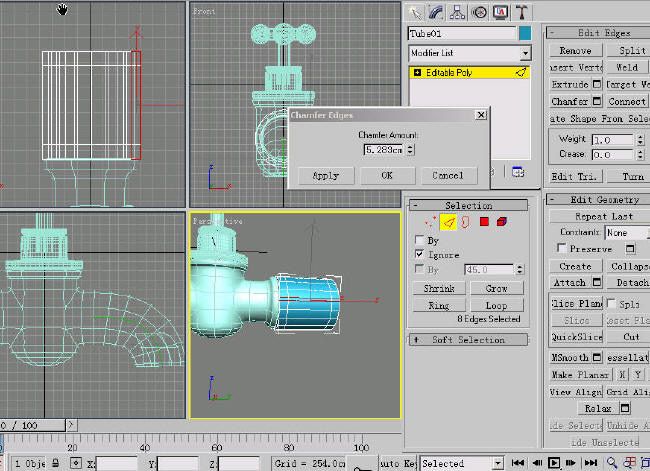The height and width of the screenshot is (471, 650).
Task: Click Apply in Chamfer Edges dialog
Action: pyautogui.click(x=326, y=175)
